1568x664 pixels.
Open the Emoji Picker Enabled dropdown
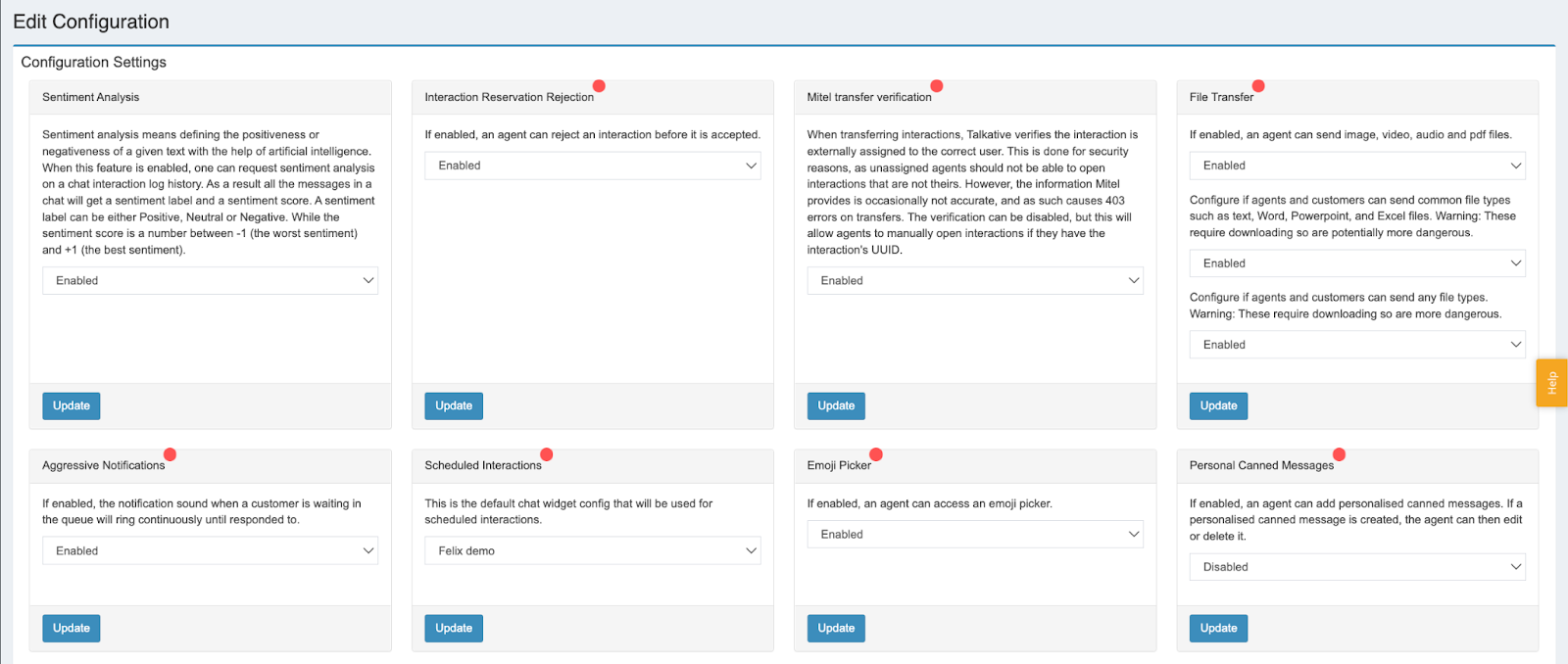click(x=975, y=534)
